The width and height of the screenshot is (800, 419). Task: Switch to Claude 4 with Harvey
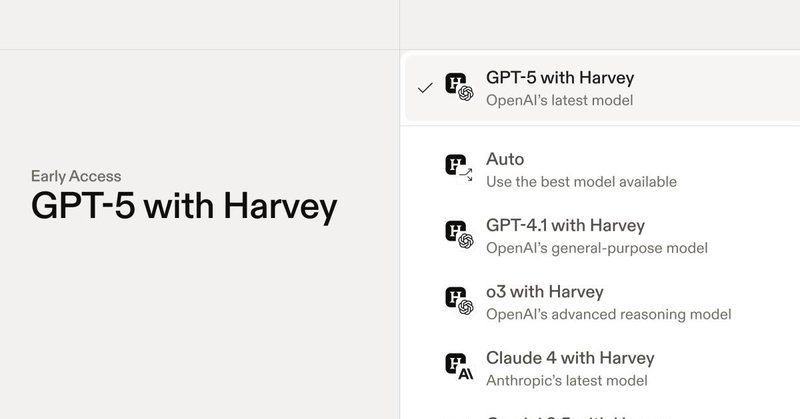click(570, 357)
